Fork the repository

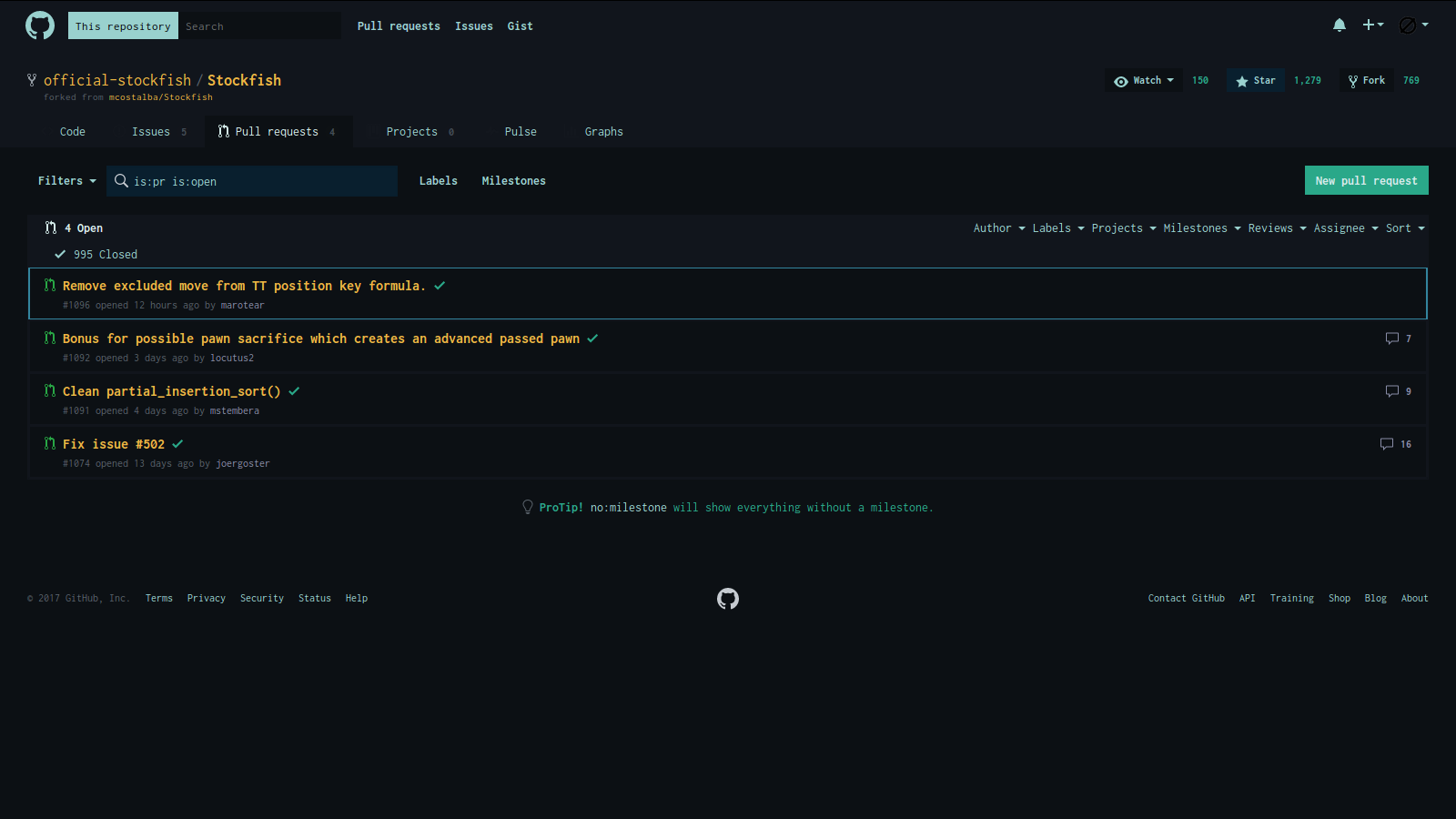[x=1367, y=81]
